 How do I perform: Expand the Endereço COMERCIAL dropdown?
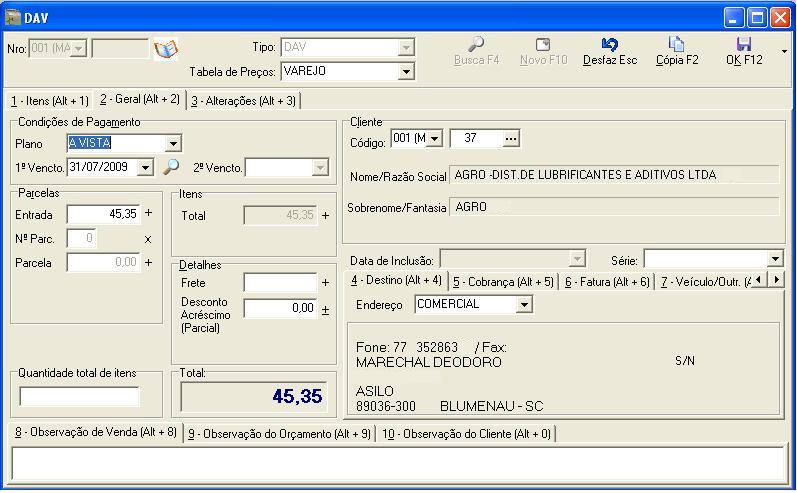pos(524,305)
